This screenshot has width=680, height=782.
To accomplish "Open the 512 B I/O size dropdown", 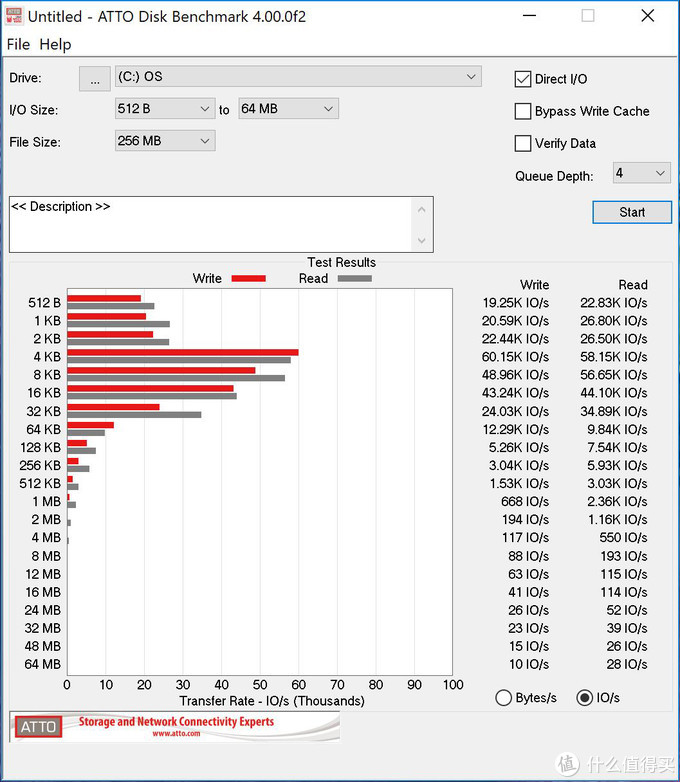I will point(165,109).
